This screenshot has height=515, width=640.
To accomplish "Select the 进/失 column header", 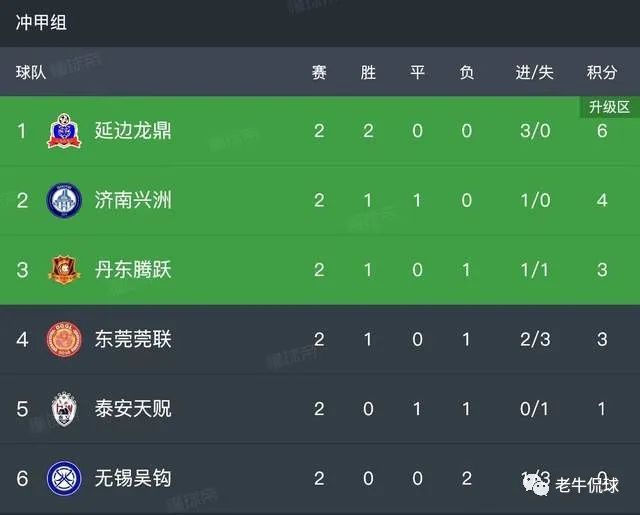I will (534, 72).
